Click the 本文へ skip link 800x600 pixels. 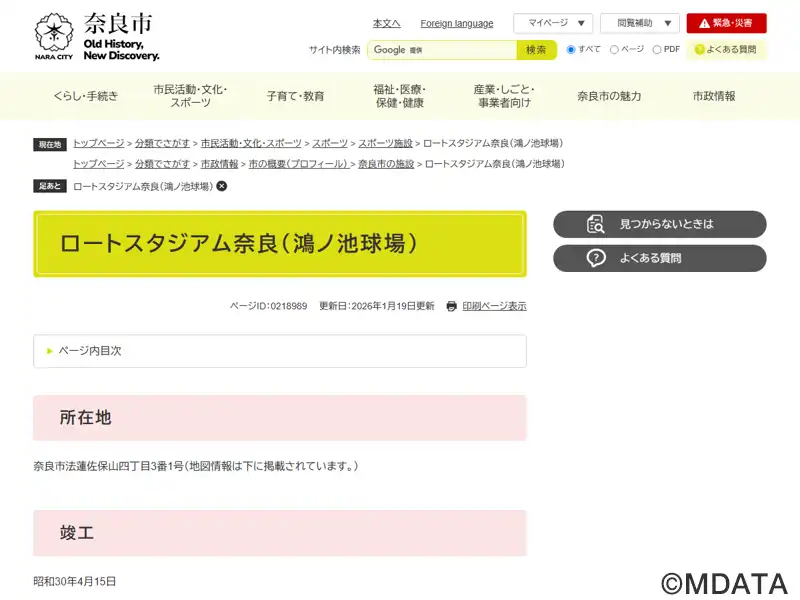point(386,23)
